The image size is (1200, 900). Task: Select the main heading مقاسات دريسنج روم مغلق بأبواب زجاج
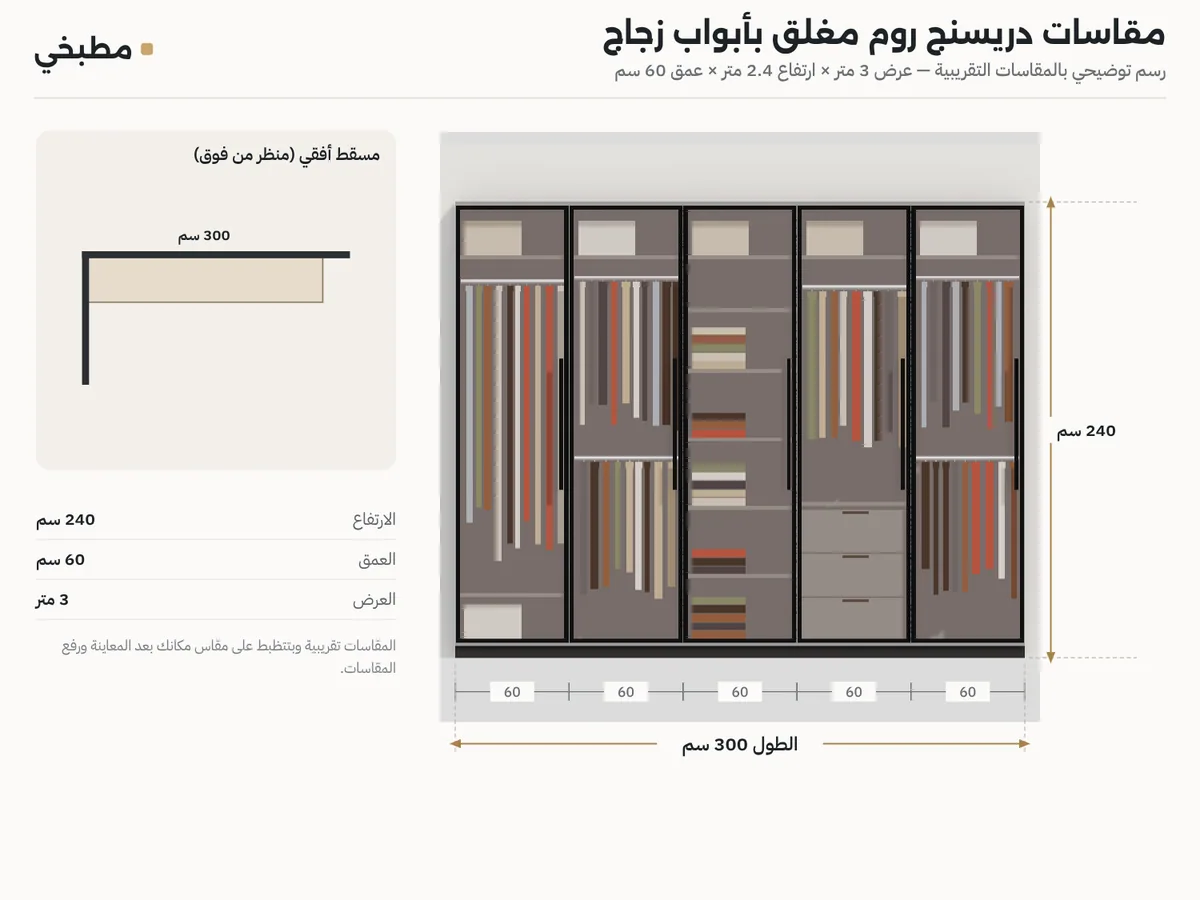(x=884, y=33)
